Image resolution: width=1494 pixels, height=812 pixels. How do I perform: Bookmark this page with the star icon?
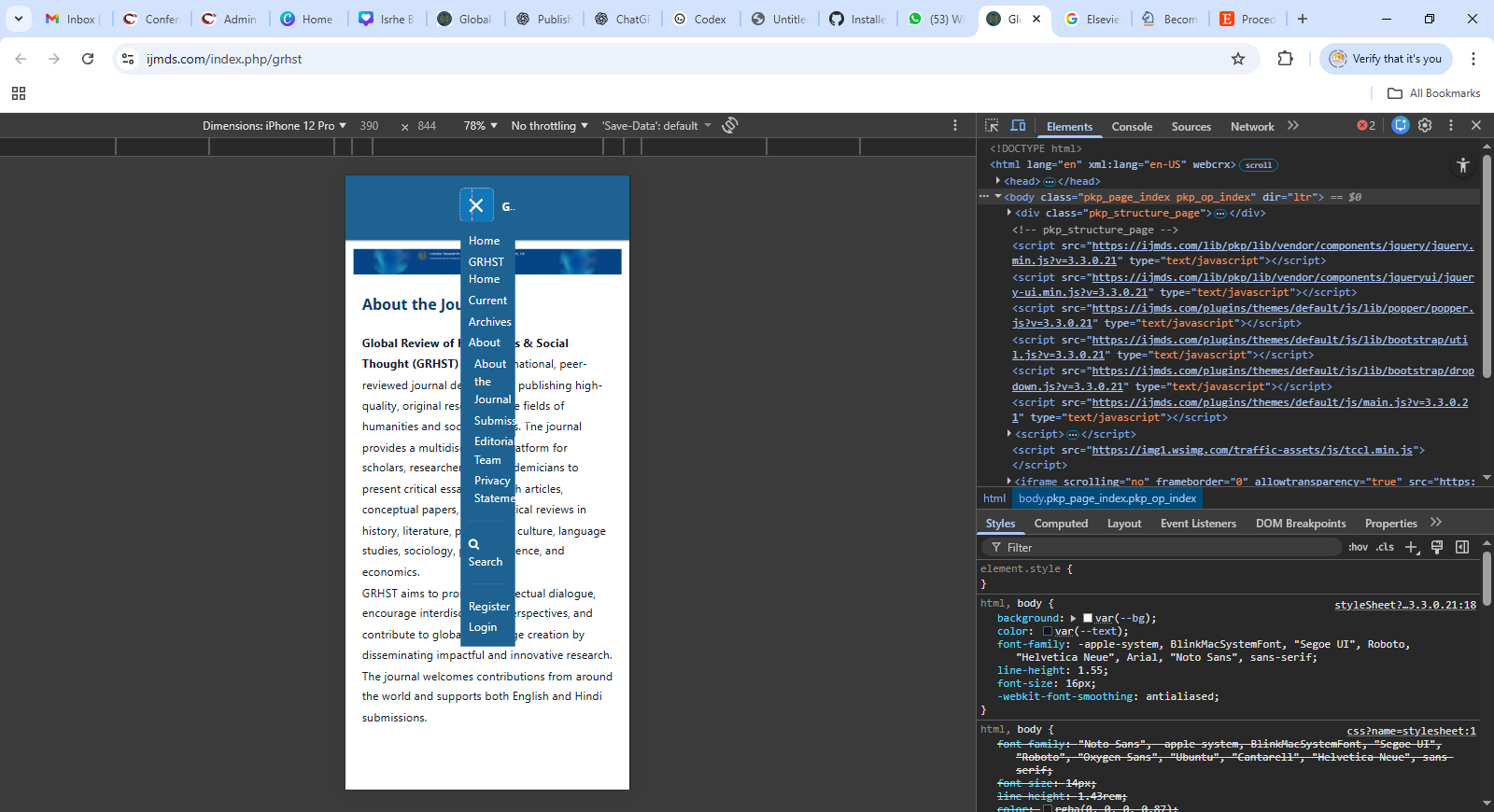[x=1238, y=59]
